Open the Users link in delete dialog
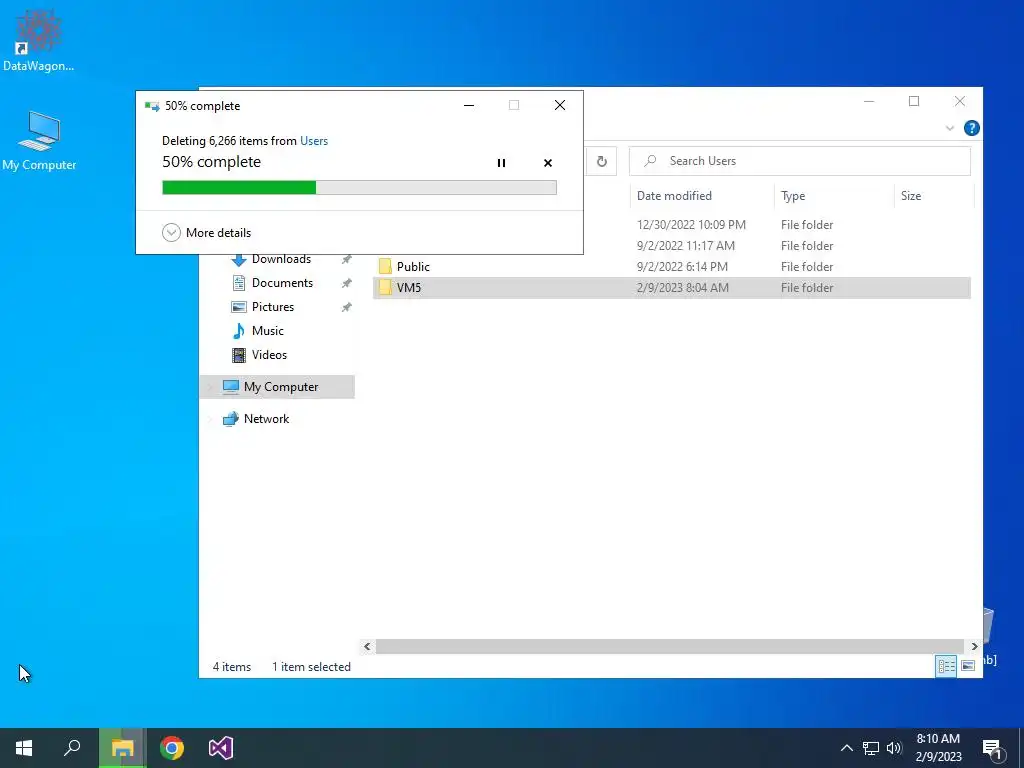This screenshot has width=1024, height=768. click(x=313, y=140)
